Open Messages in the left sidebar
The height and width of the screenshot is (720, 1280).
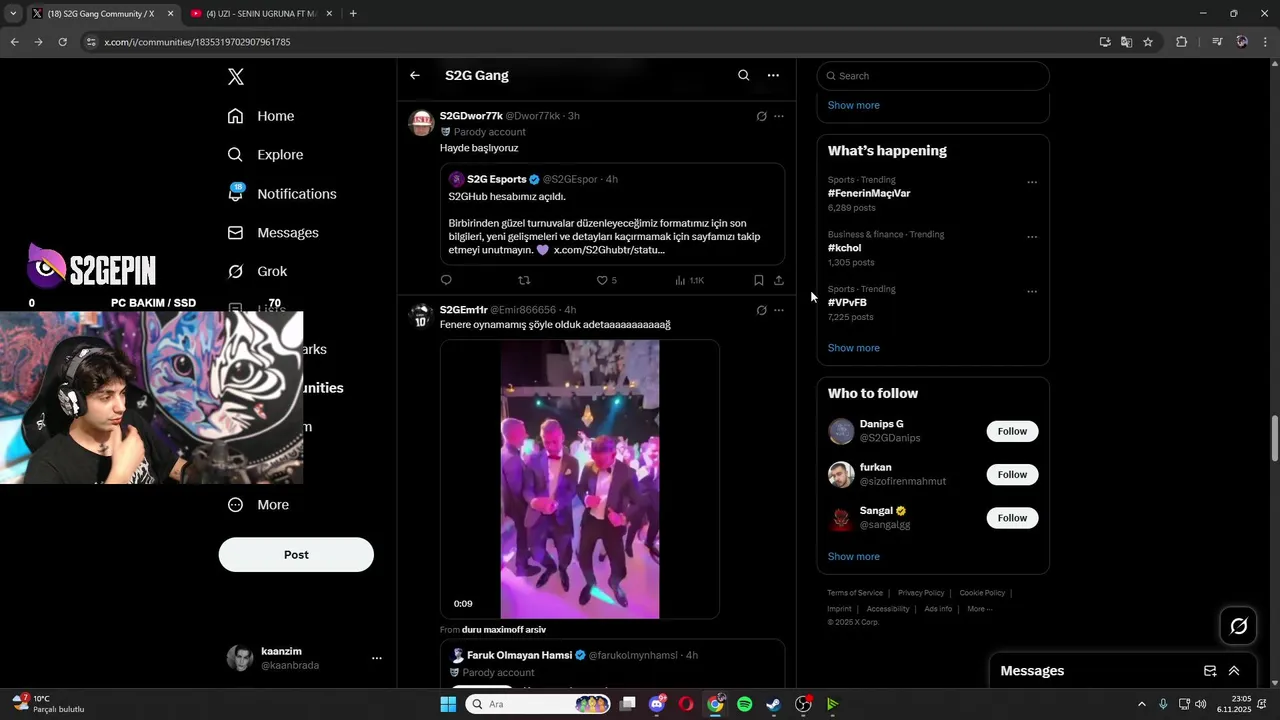[273, 233]
